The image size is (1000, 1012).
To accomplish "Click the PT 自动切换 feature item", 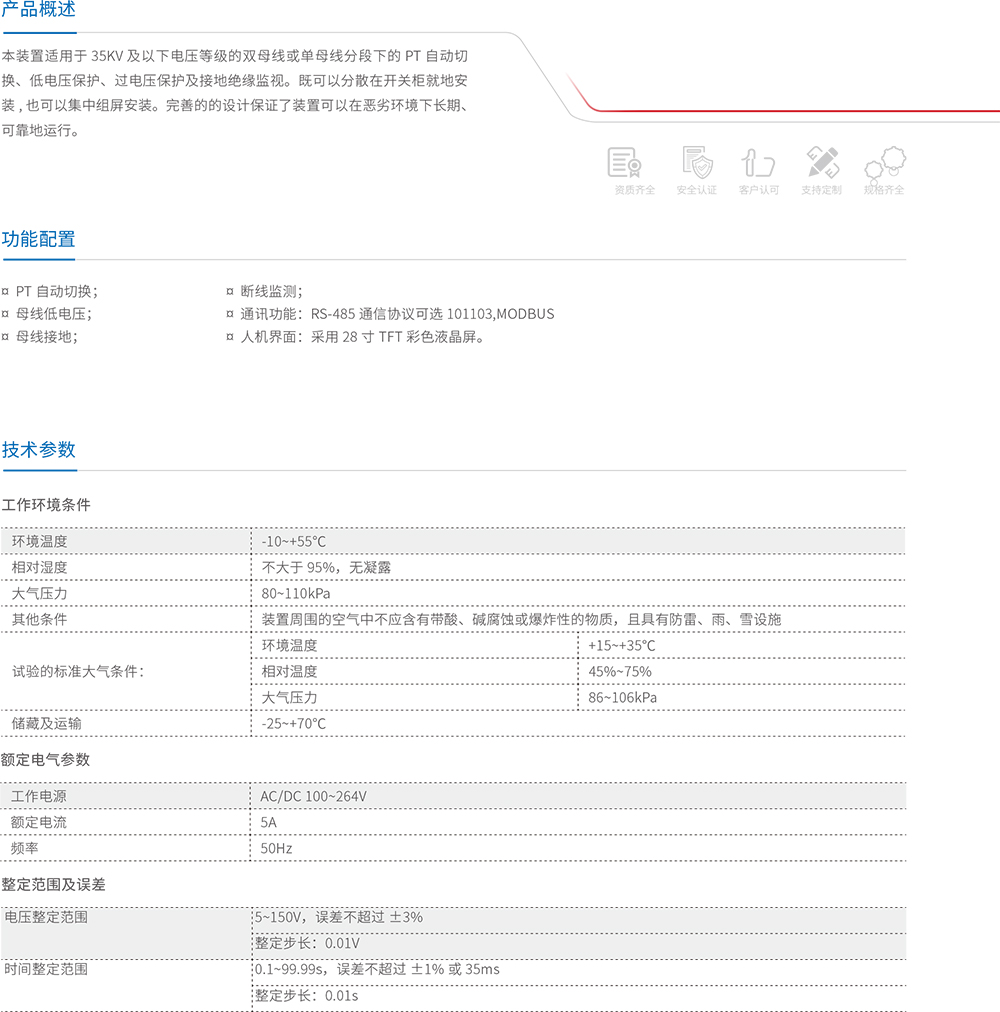I will pos(56,291).
